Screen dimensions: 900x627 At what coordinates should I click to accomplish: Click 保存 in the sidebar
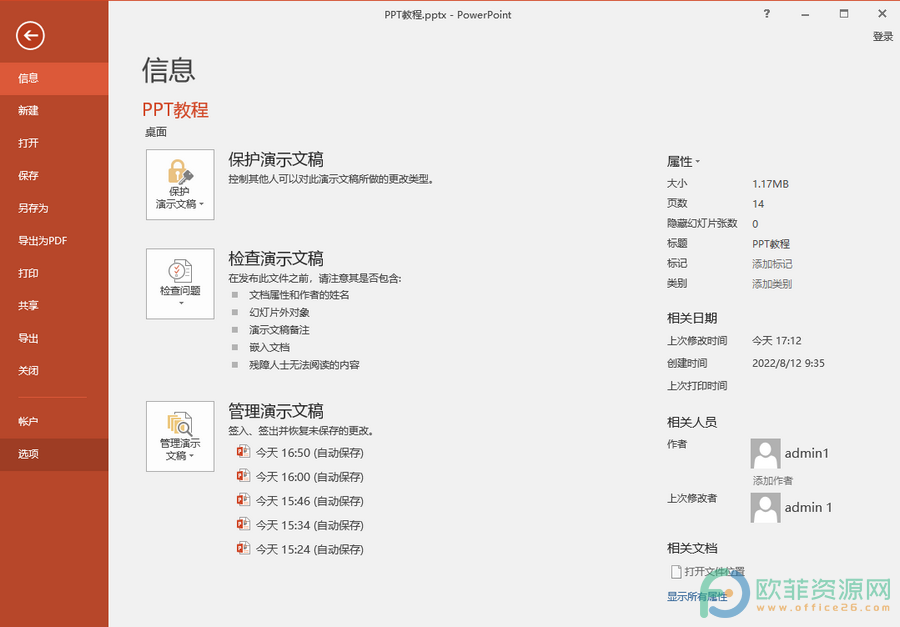point(54,176)
